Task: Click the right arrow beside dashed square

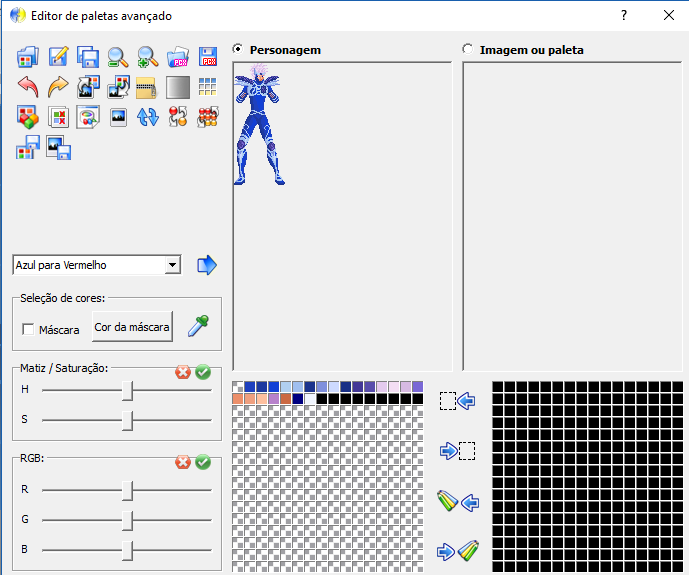Action: tap(449, 451)
